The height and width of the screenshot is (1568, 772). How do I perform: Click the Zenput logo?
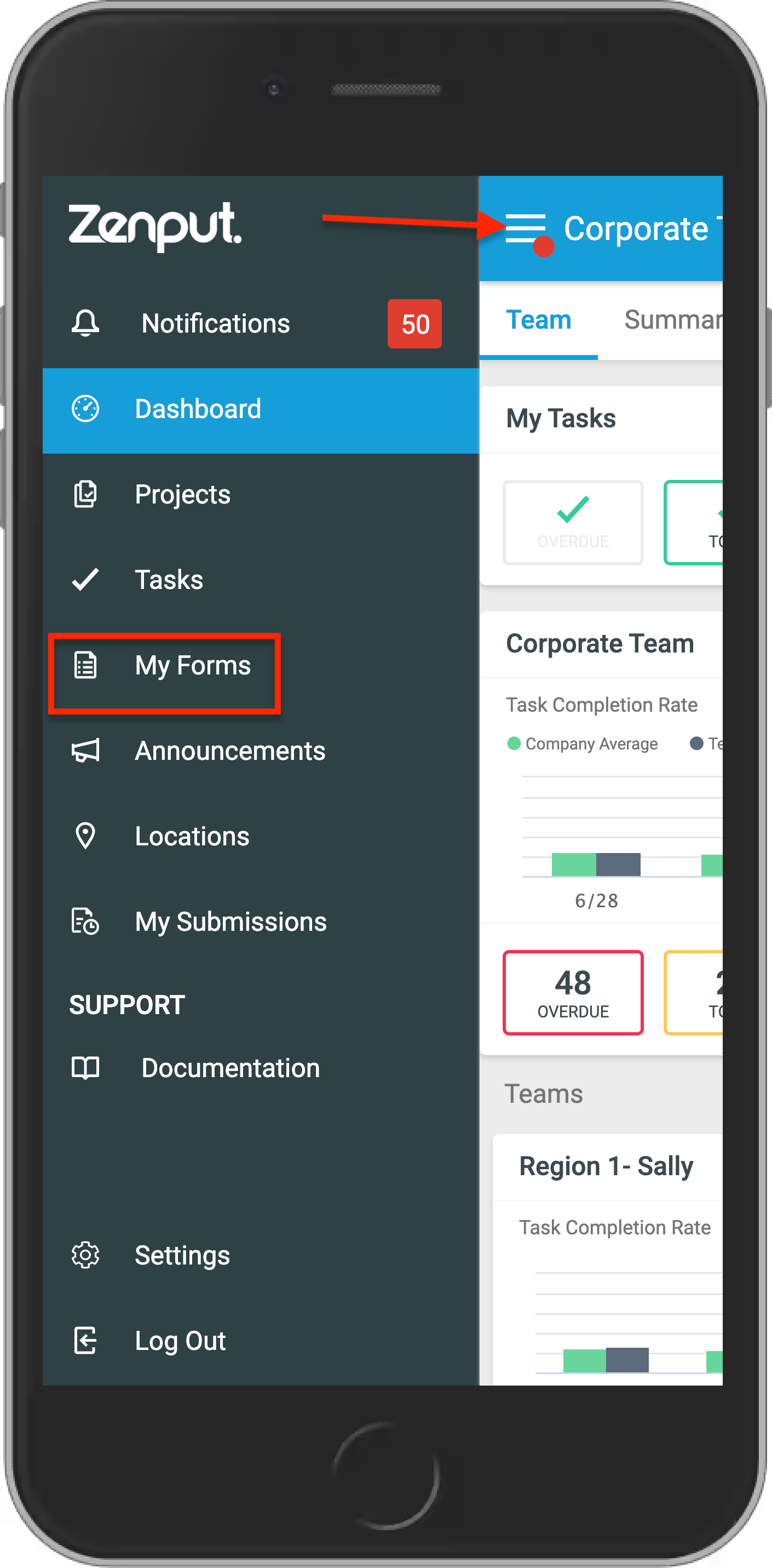(x=155, y=226)
